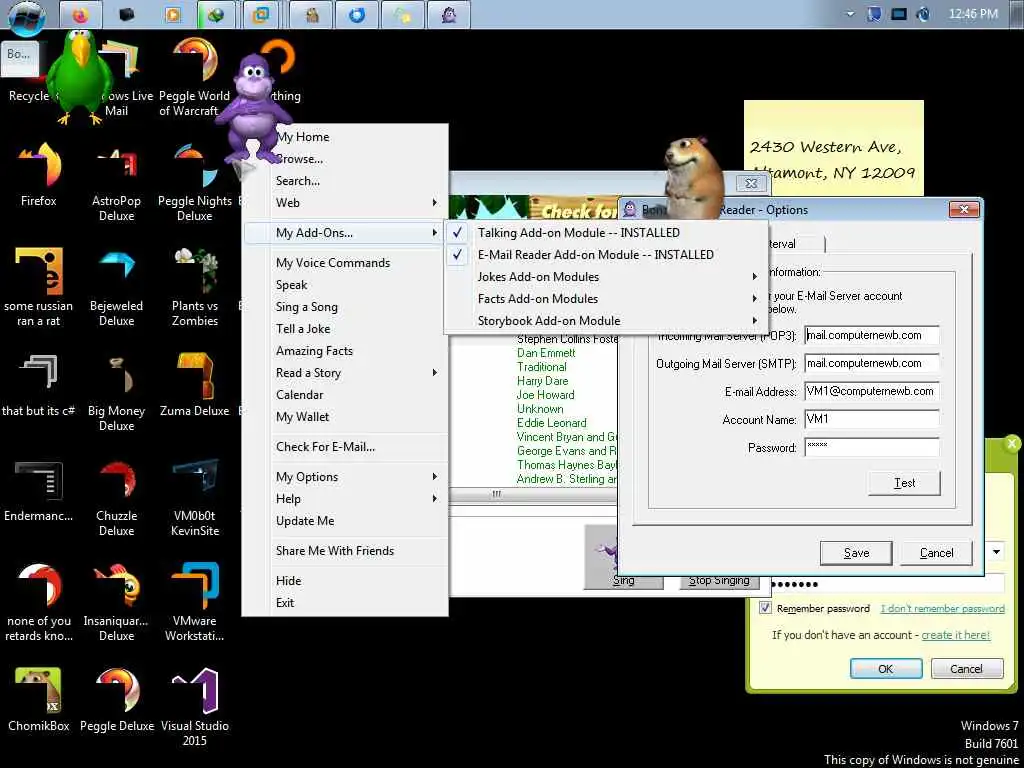Expand Facts Add-on Modules submenu
This screenshot has width=1024, height=768.
point(605,299)
